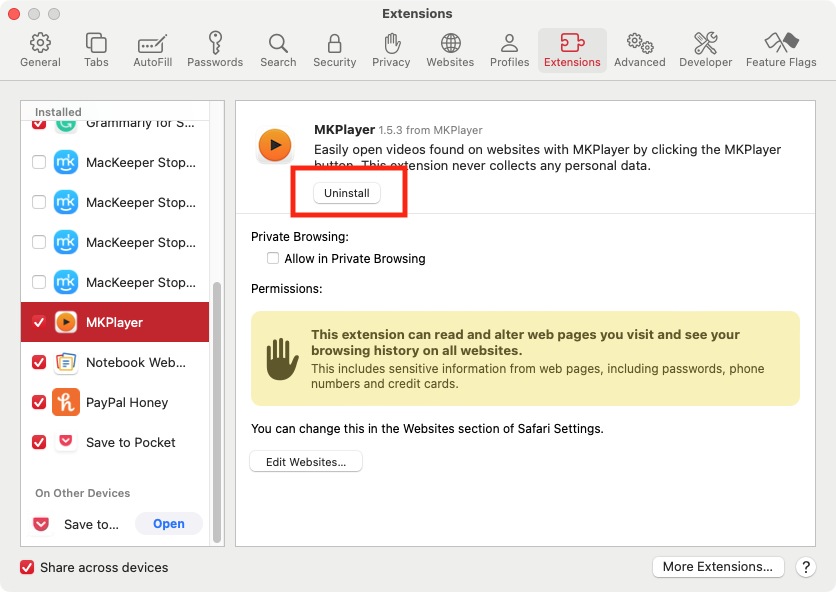Viewport: 836px width, 592px height.
Task: Enable the first MacKeeper Stop extension checkbox
Action: (39, 162)
